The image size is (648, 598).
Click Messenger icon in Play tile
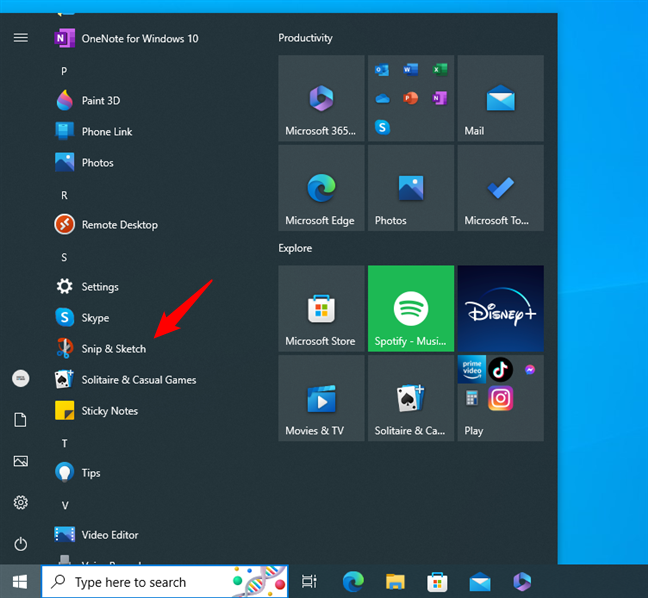[530, 369]
